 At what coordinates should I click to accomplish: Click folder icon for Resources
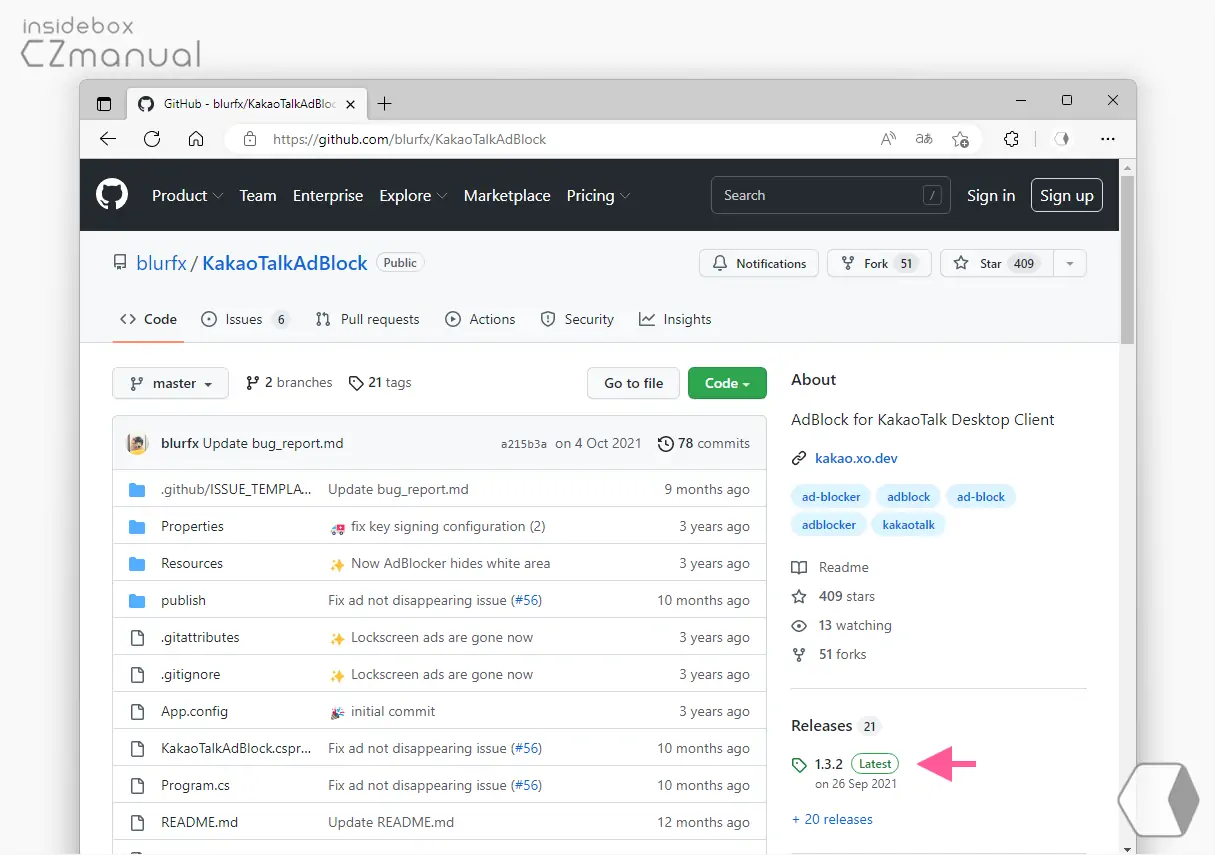(137, 563)
